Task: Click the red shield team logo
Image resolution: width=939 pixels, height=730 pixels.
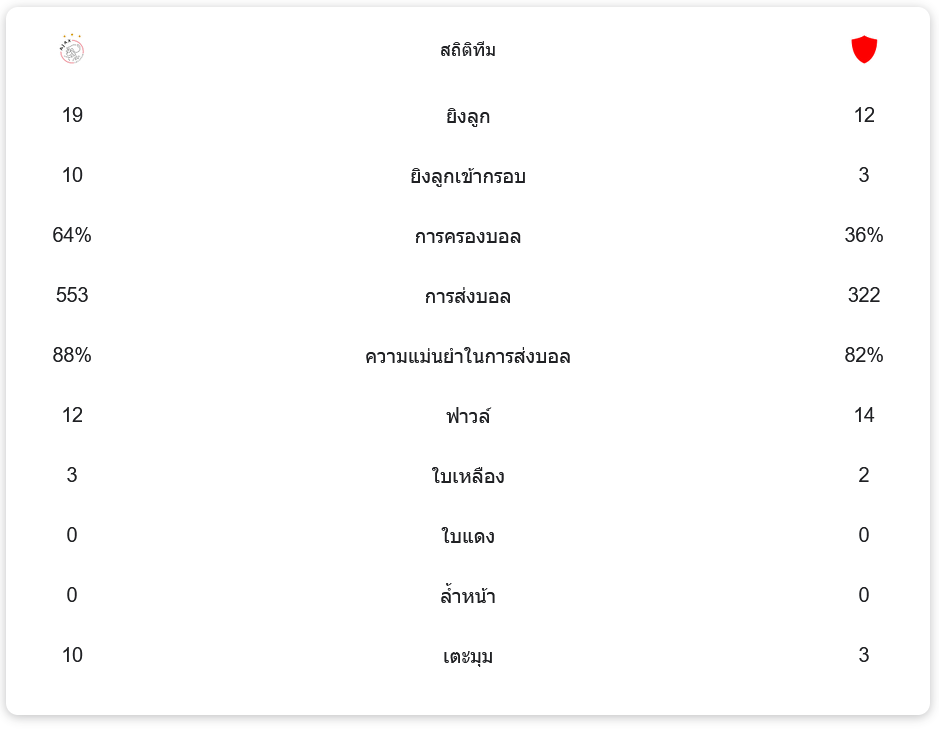Action: coord(864,49)
